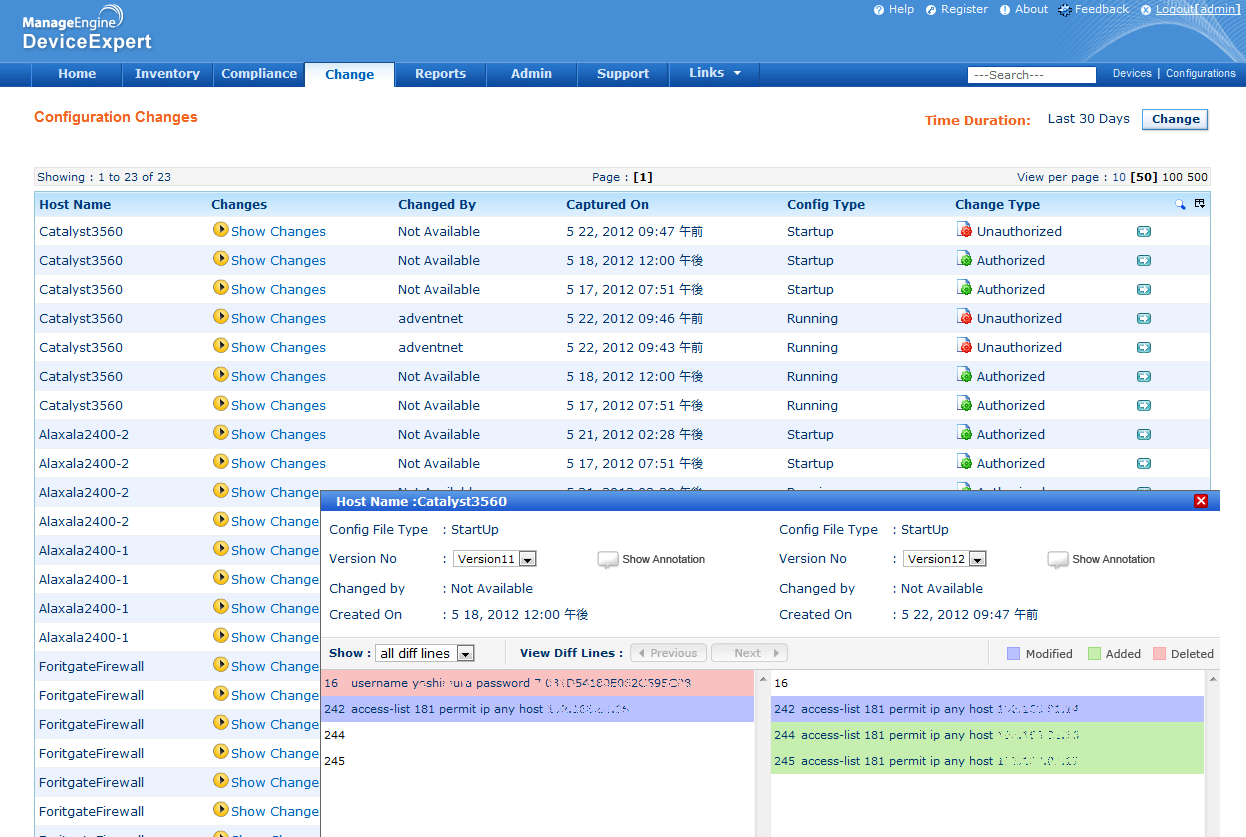Open the Alaxala2400-2 host link at 02:28
The width and height of the screenshot is (1246, 837).
[84, 434]
